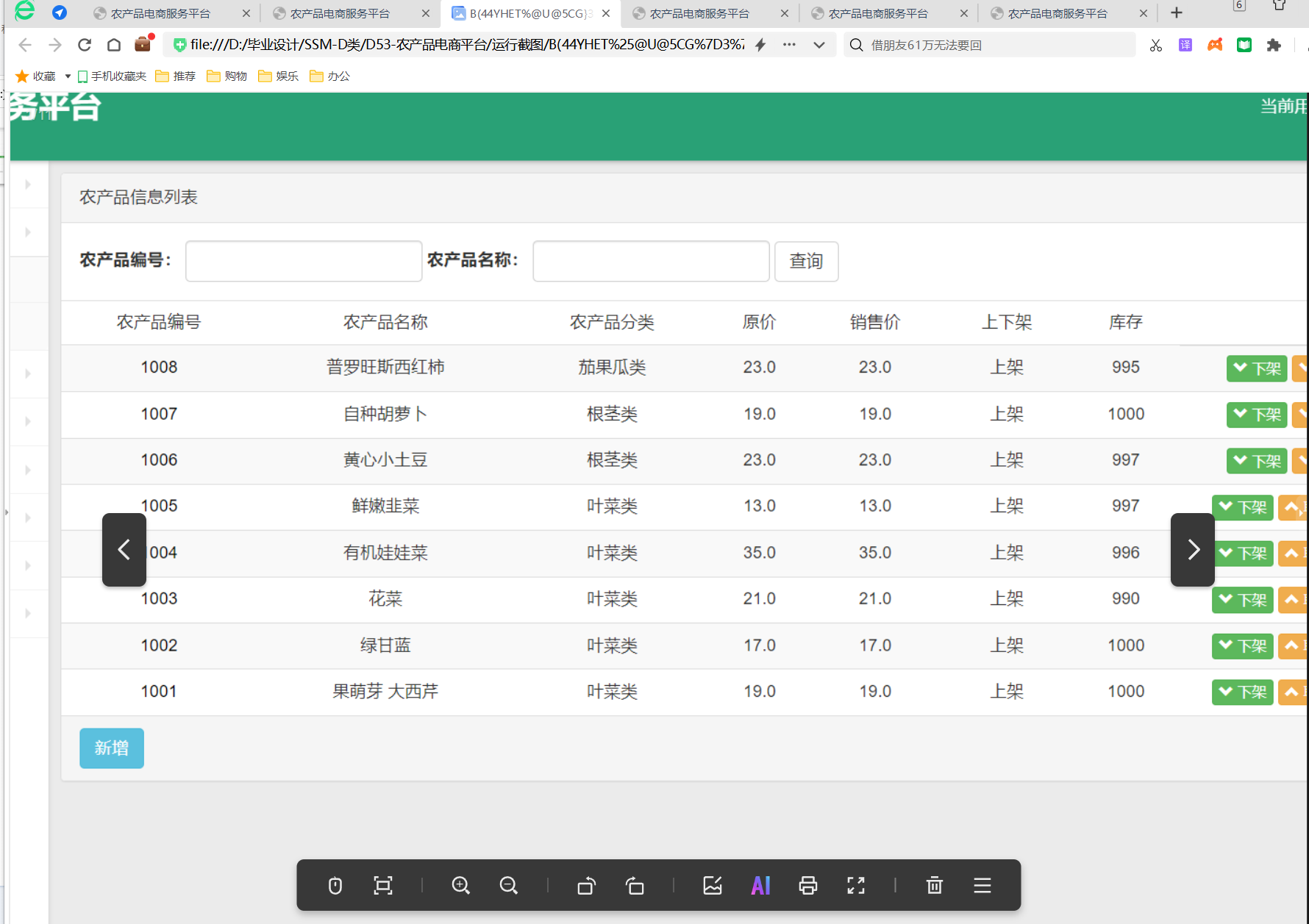The width and height of the screenshot is (1309, 924).
Task: Click the purple translate extension icon
Action: coord(1185,45)
